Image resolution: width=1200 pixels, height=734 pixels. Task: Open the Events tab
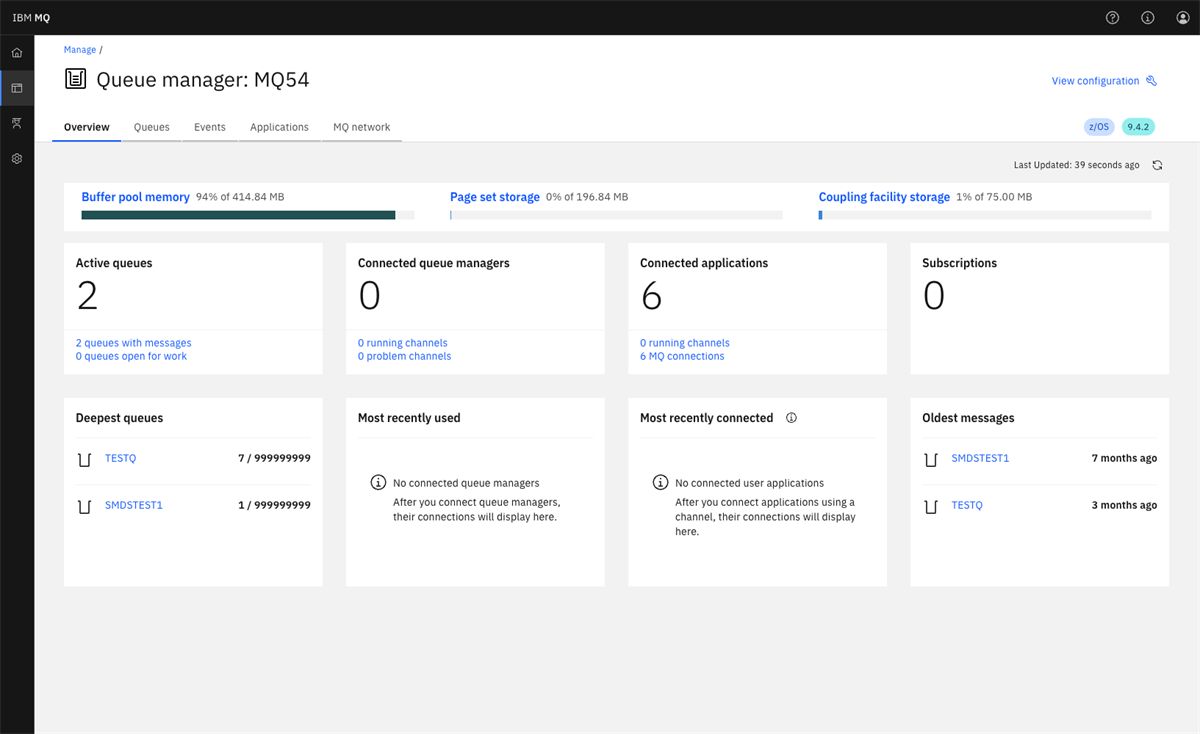coord(209,127)
